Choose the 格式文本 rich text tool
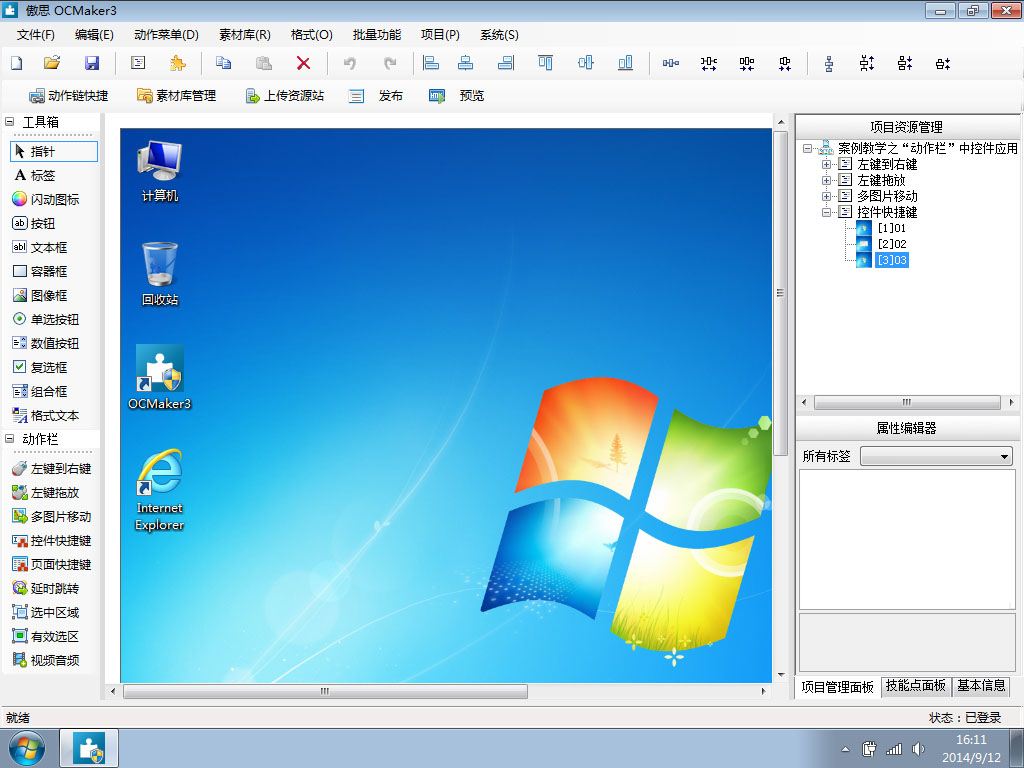Screen dimensions: 1024x768 pos(46,415)
